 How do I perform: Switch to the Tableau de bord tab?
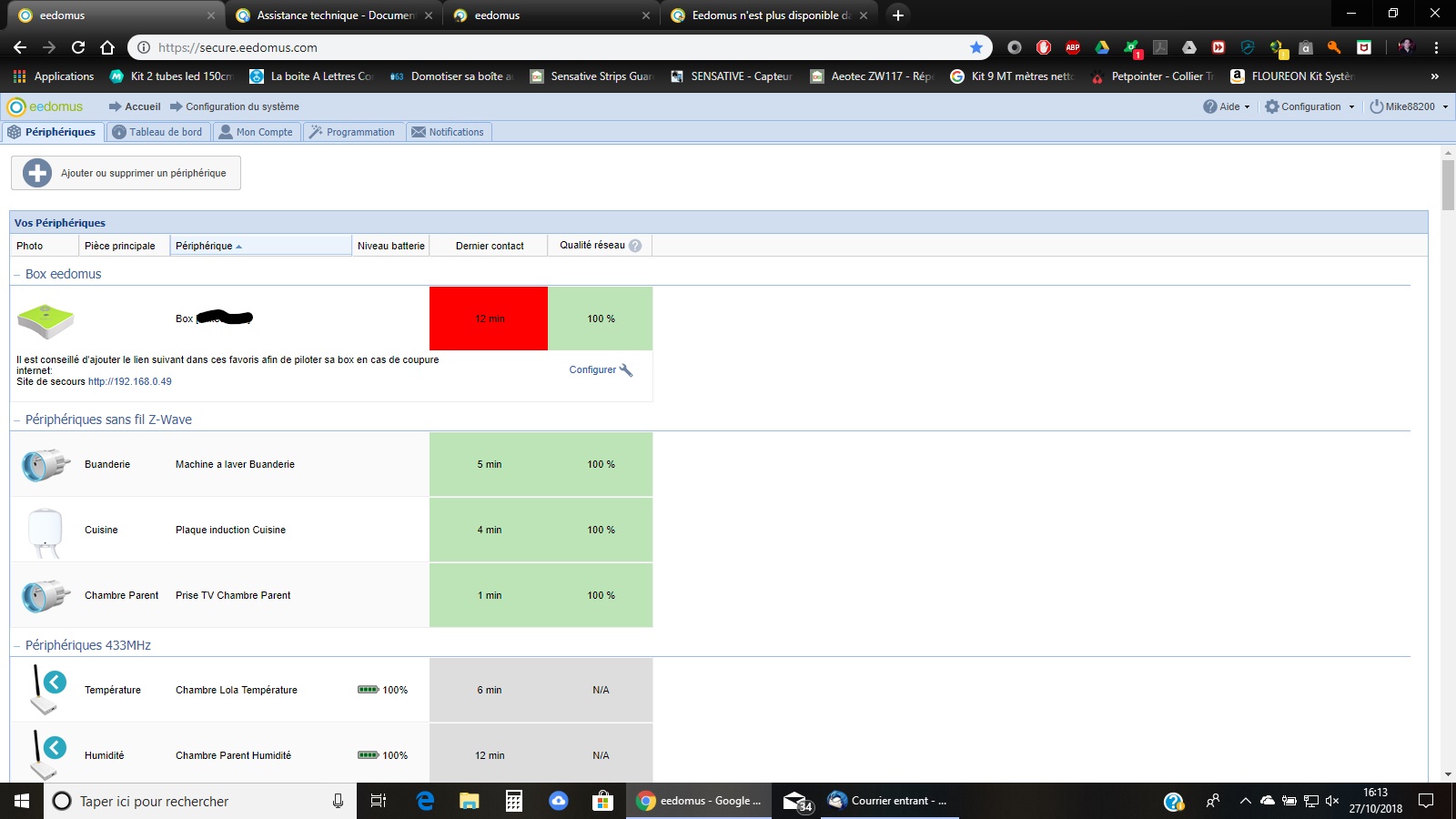click(157, 132)
